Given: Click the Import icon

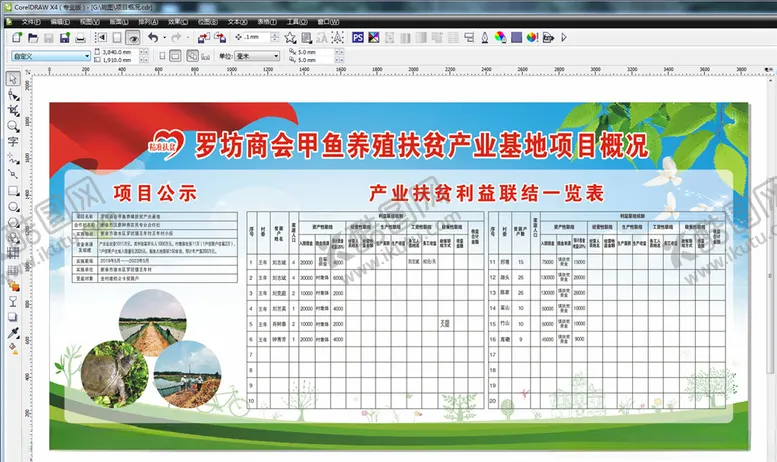Looking at the screenshot, I should tap(204, 38).
